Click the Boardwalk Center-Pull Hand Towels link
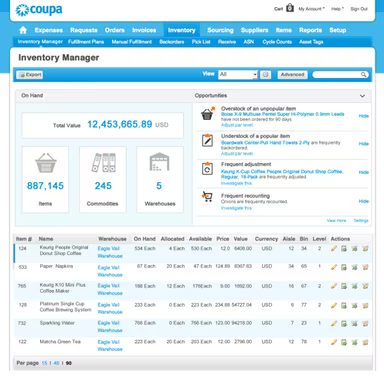384x388 pixels. click(265, 143)
